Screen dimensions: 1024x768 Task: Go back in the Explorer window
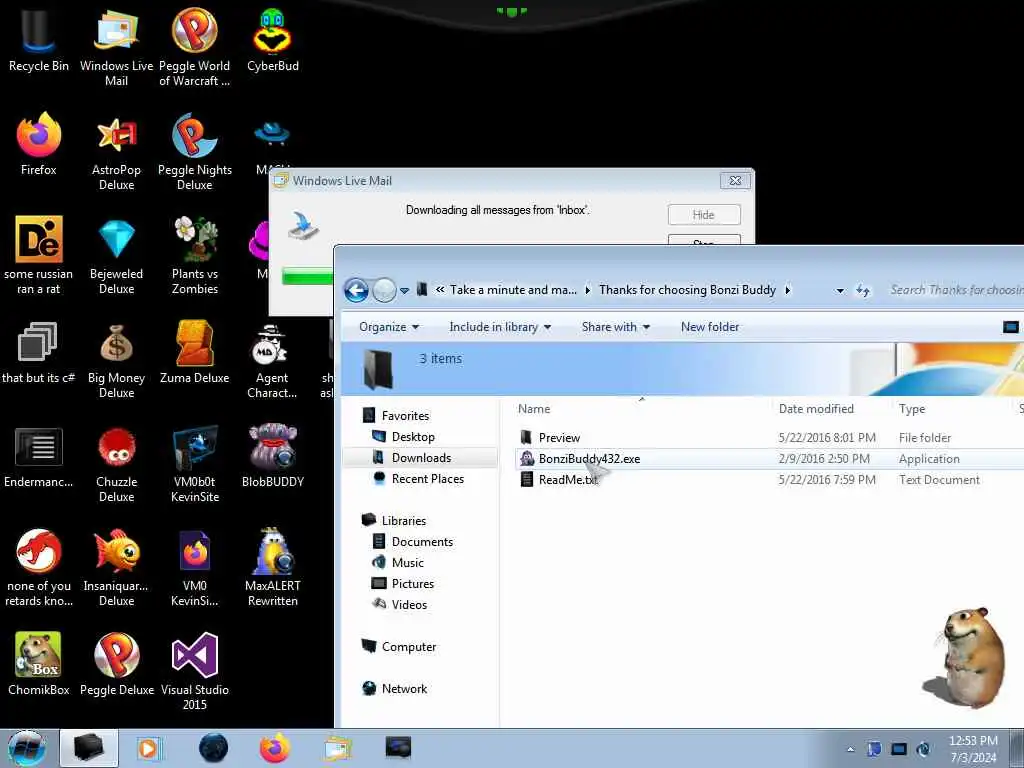click(x=357, y=290)
